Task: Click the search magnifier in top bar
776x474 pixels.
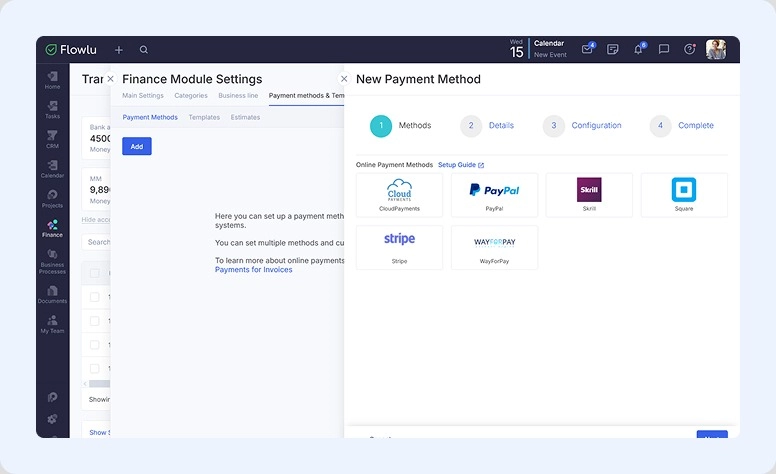Action: 144,49
